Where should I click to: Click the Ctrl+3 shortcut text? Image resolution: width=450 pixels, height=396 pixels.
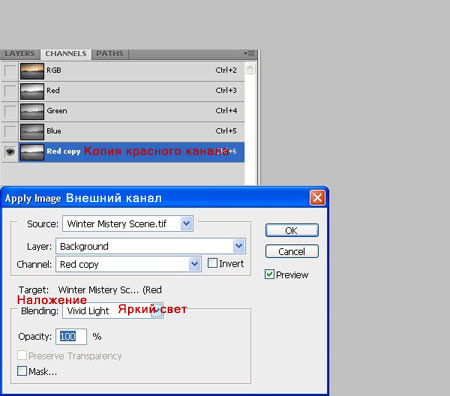coord(226,91)
